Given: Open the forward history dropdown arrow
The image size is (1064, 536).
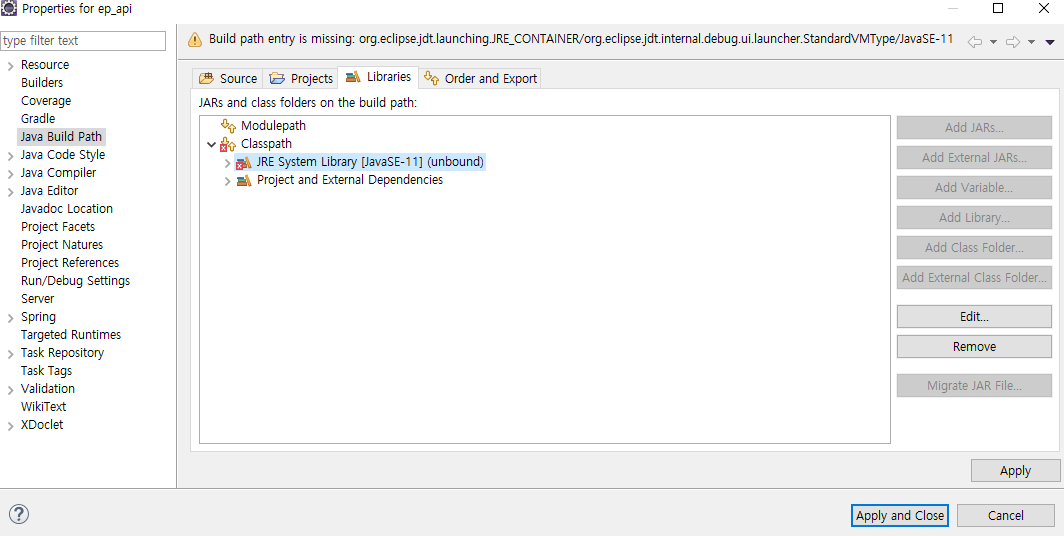Looking at the screenshot, I should pyautogui.click(x=1031, y=43).
